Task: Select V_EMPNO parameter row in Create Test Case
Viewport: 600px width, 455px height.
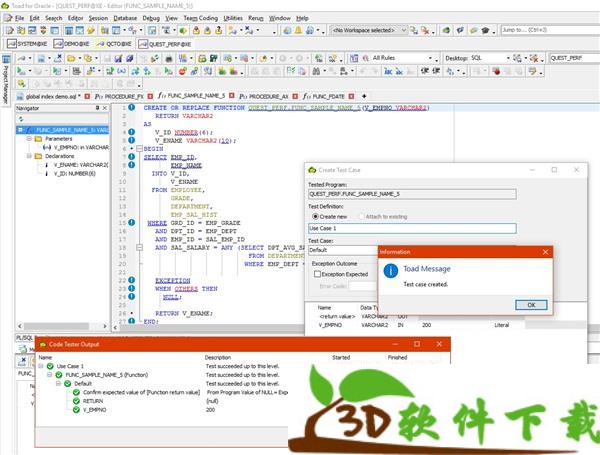Action: (446, 325)
